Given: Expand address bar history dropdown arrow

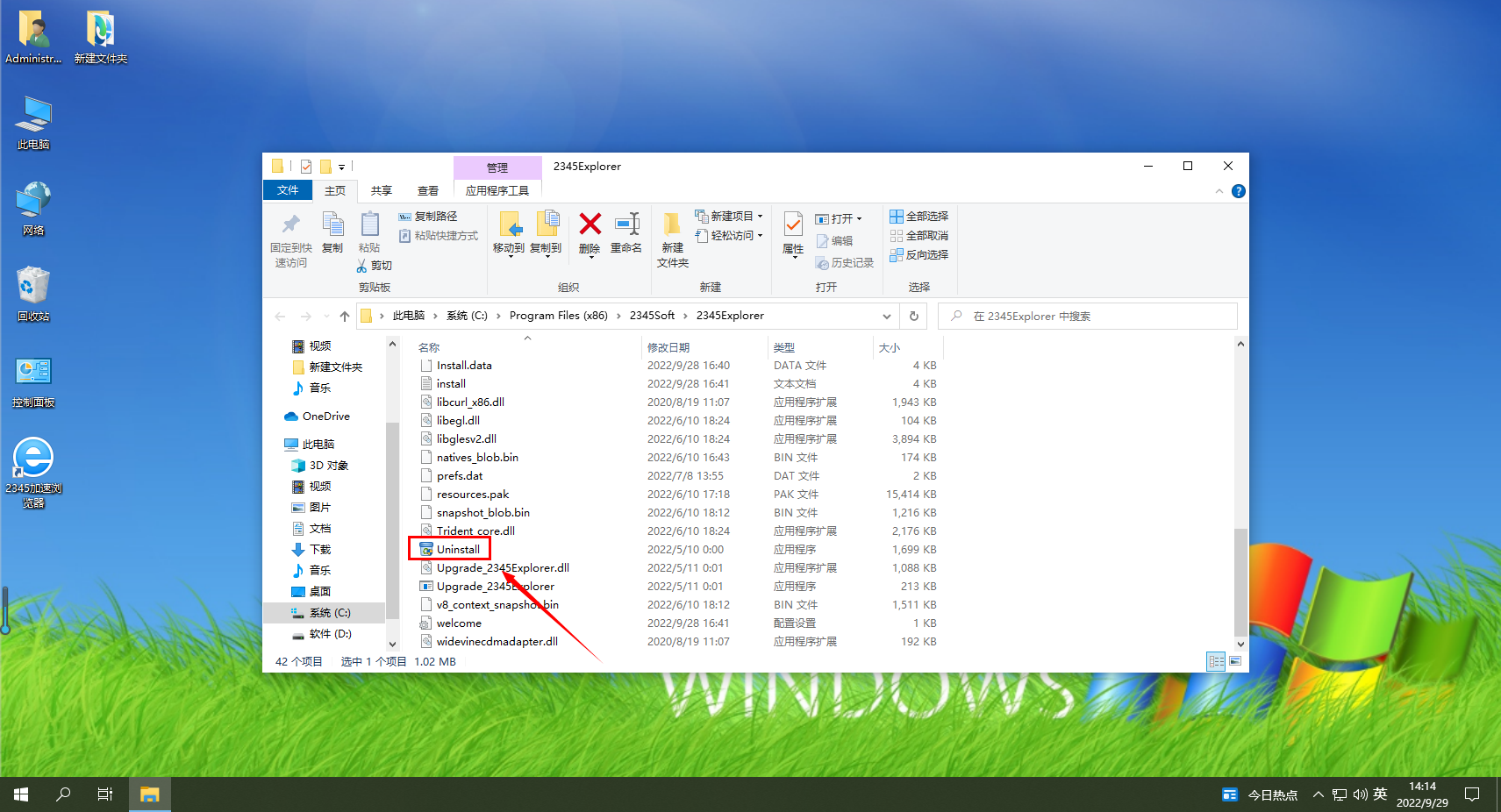Looking at the screenshot, I should (x=887, y=316).
